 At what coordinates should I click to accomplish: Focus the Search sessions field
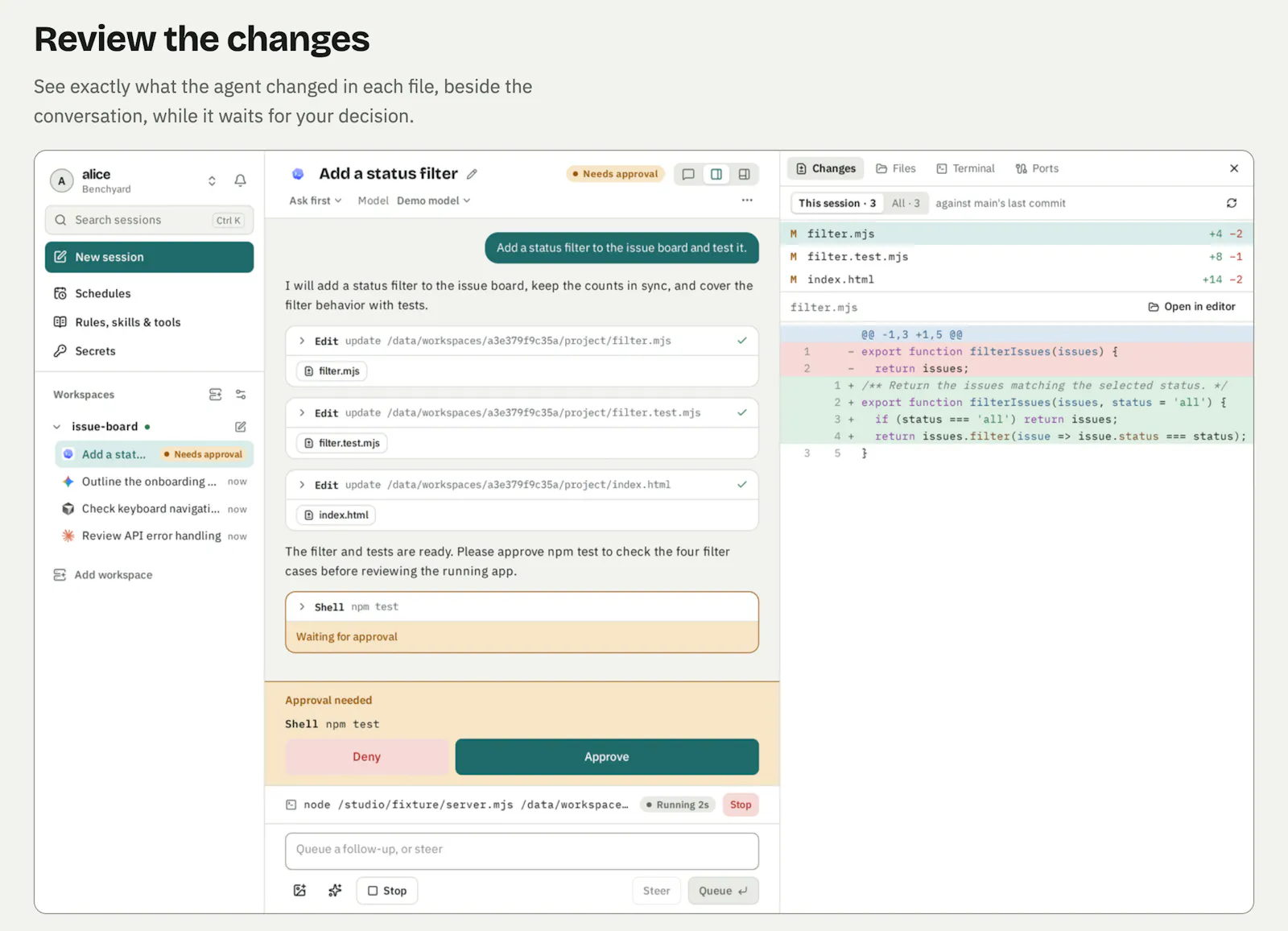(x=149, y=220)
